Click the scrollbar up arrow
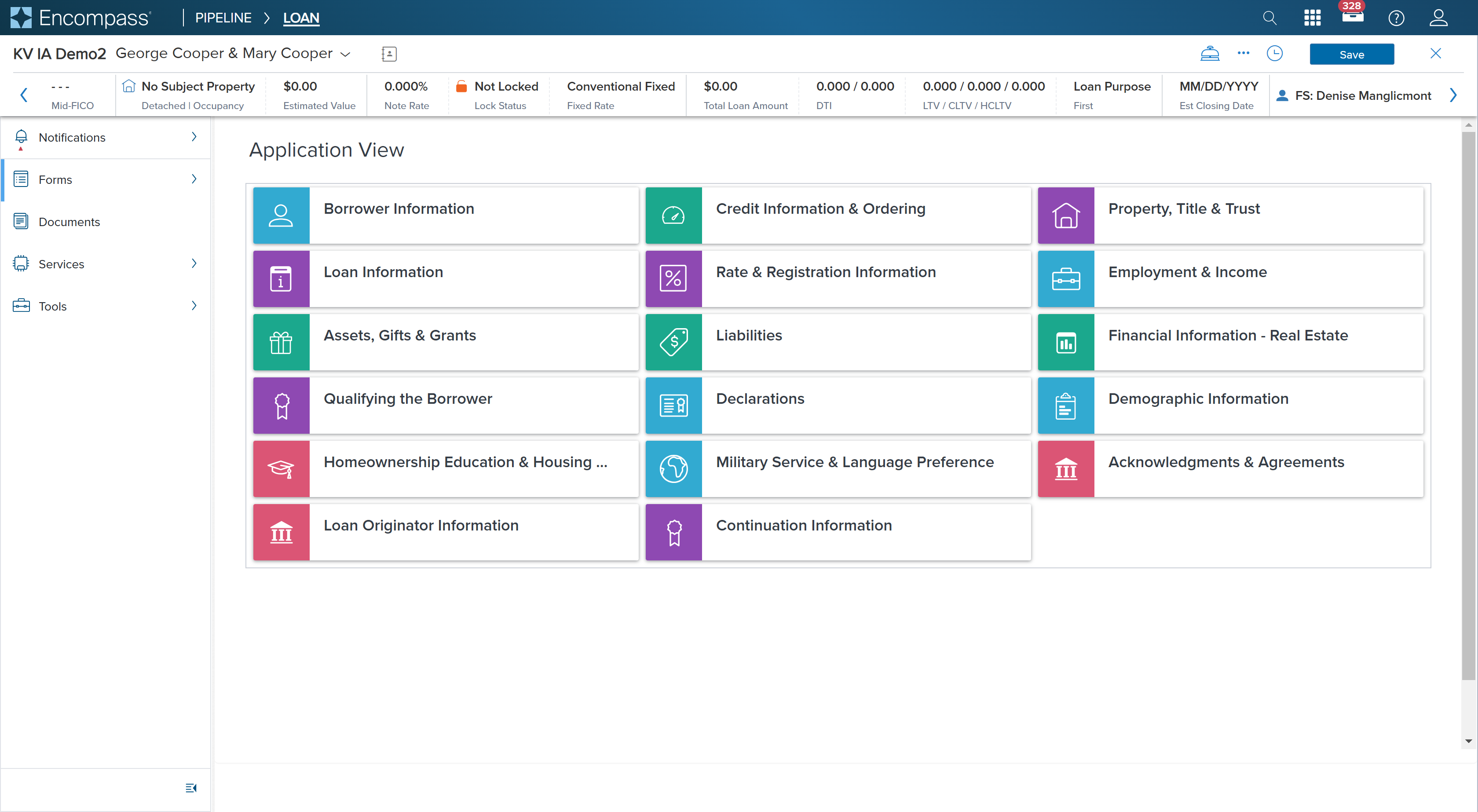1478x812 pixels. click(x=1468, y=124)
